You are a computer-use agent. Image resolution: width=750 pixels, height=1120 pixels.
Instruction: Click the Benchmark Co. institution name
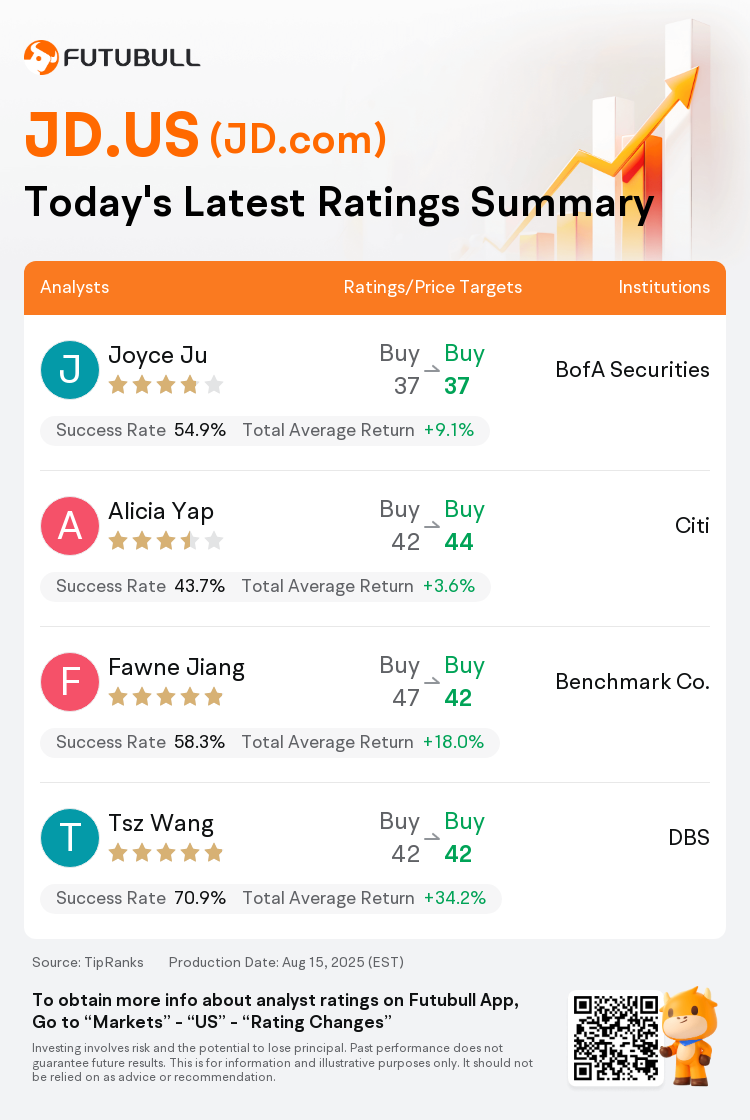633,681
